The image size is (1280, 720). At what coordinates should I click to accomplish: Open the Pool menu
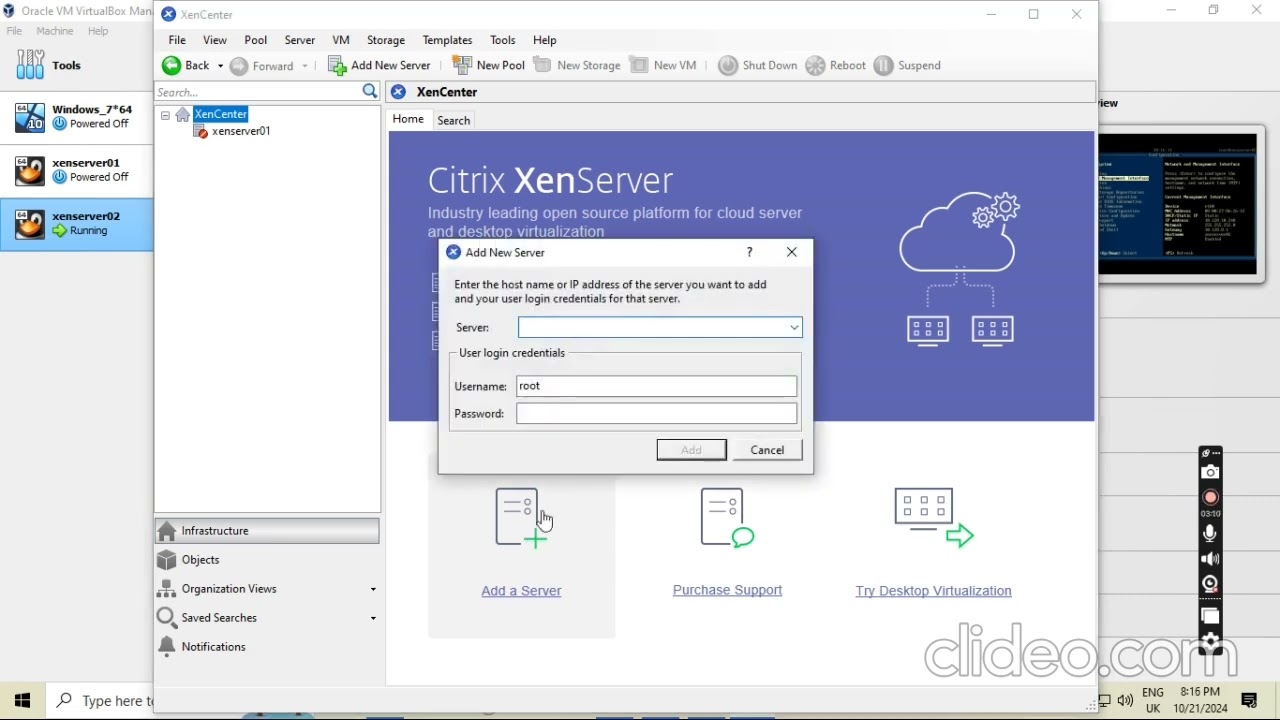coord(256,40)
